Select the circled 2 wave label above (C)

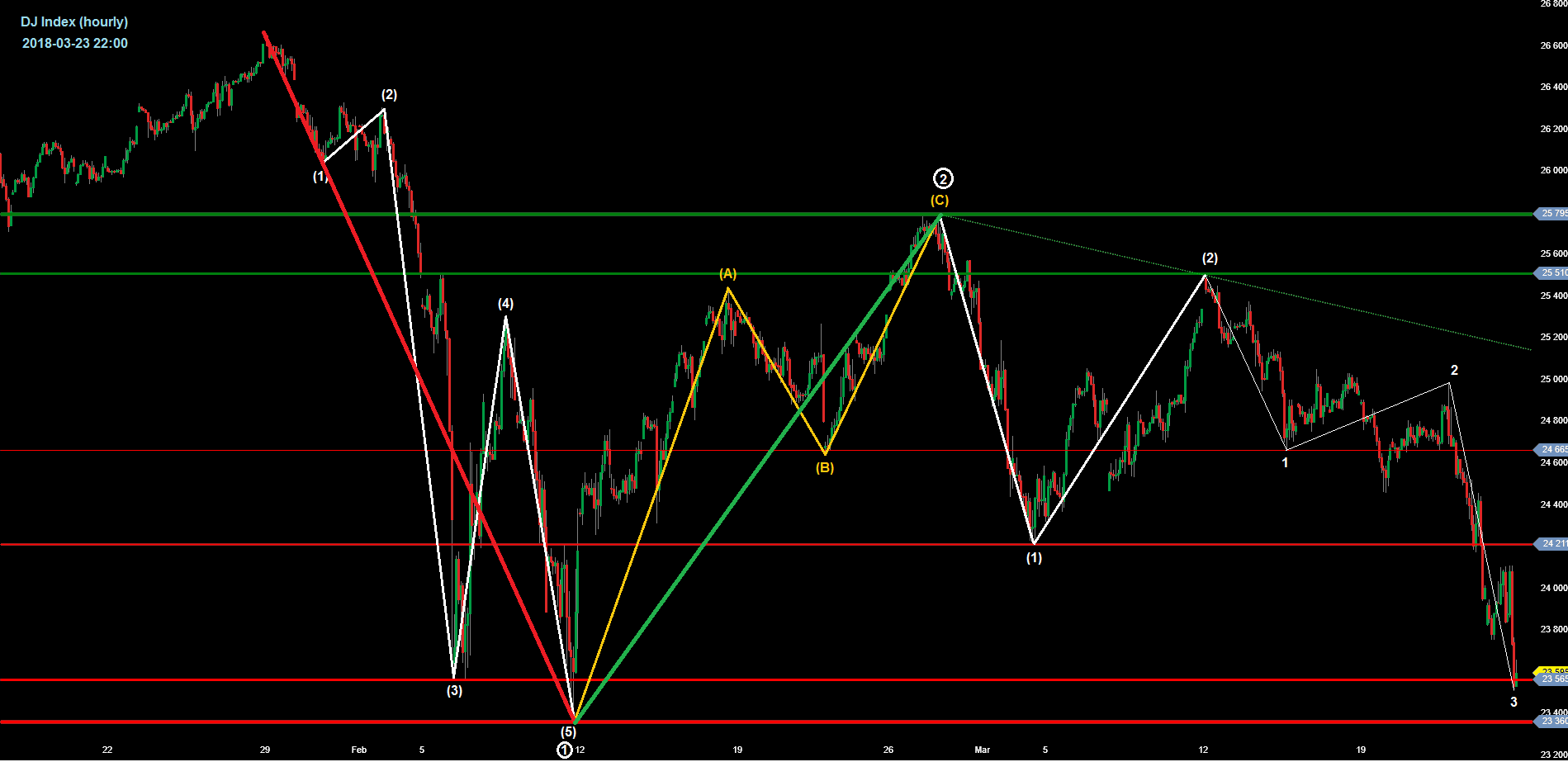(943, 178)
